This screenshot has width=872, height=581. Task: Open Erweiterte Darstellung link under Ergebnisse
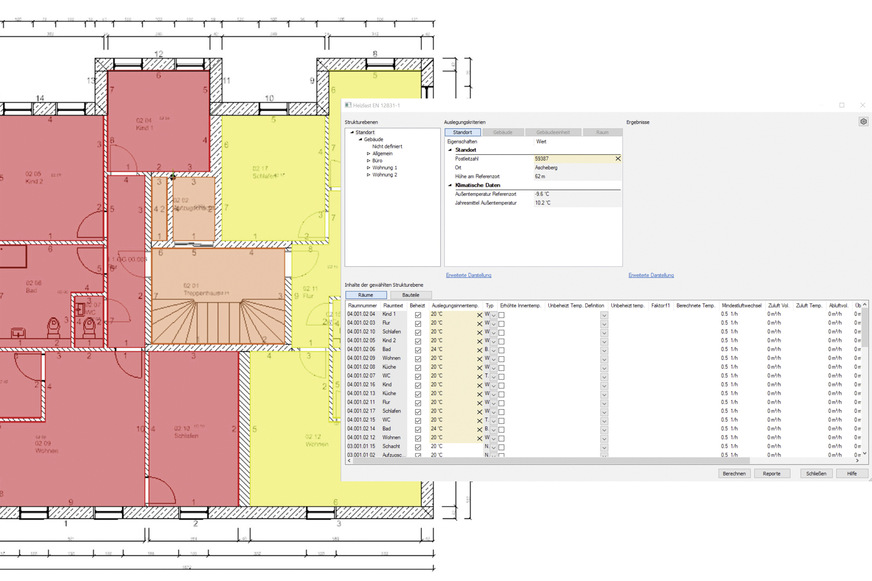click(651, 275)
